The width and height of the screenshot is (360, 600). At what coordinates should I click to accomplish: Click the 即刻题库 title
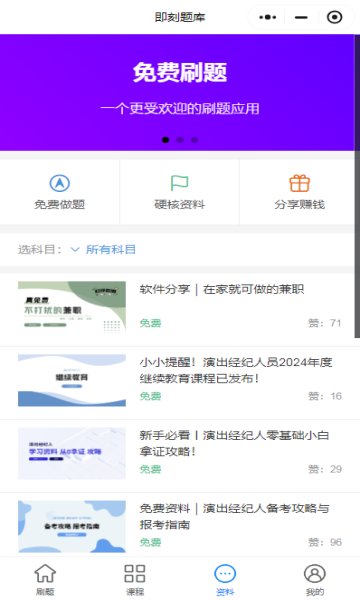pos(180,17)
